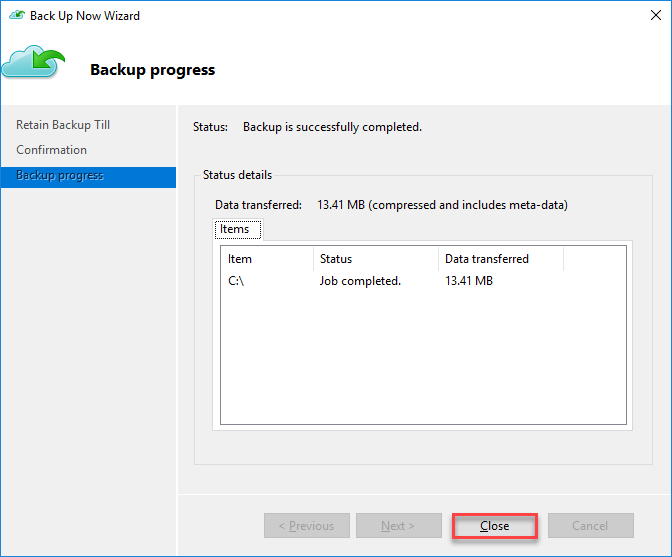Select the C:\ item row
The width and height of the screenshot is (672, 557).
click(236, 281)
